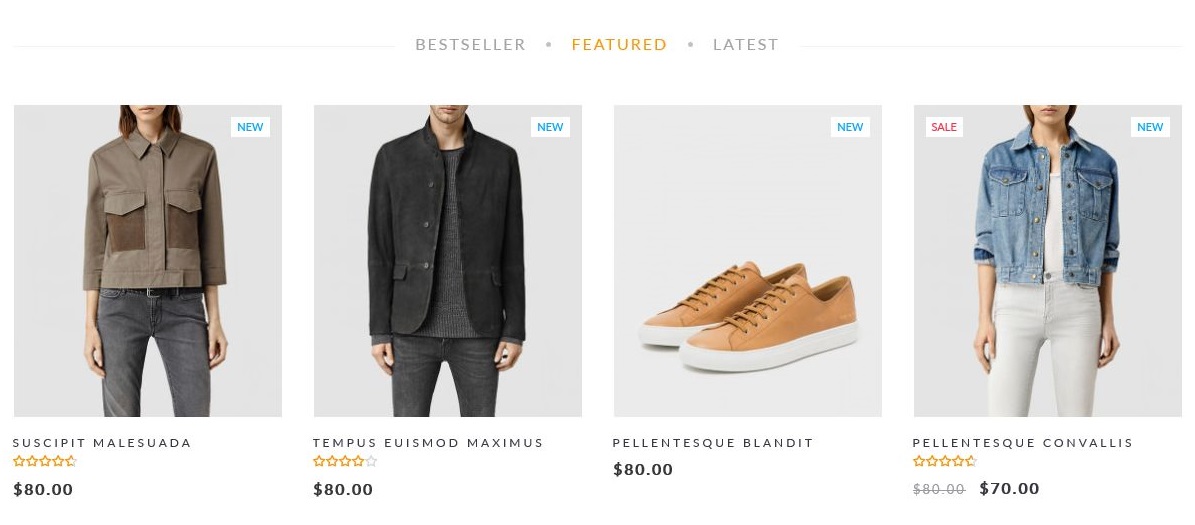View the black blazer product image

(x=448, y=260)
